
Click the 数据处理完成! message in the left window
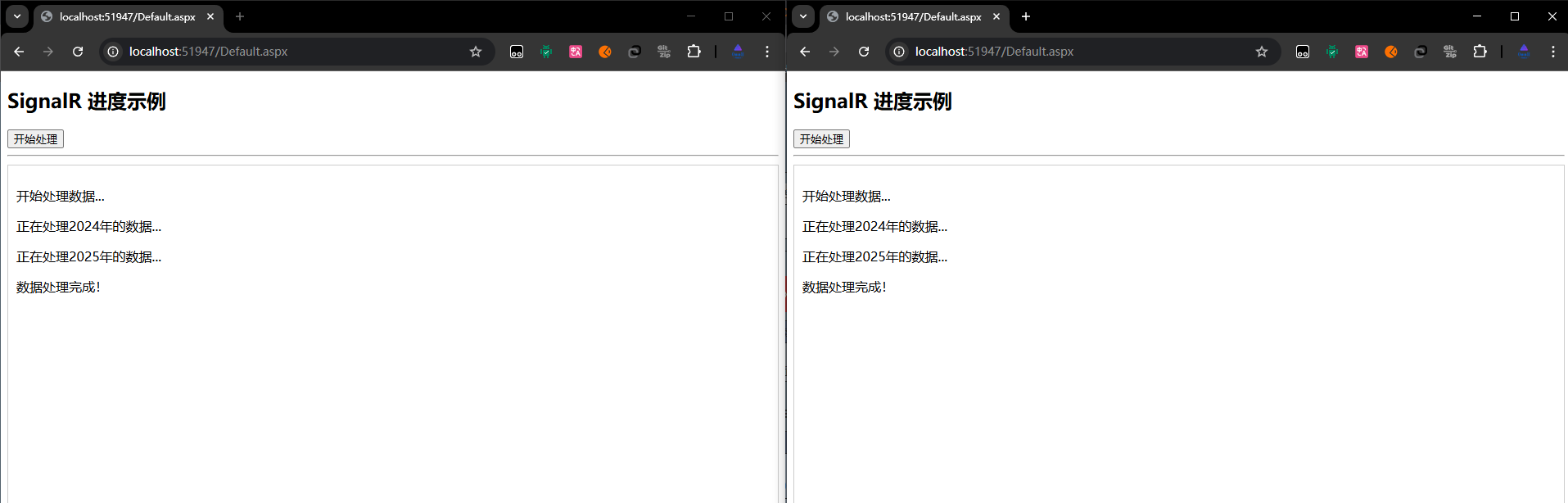point(58,288)
